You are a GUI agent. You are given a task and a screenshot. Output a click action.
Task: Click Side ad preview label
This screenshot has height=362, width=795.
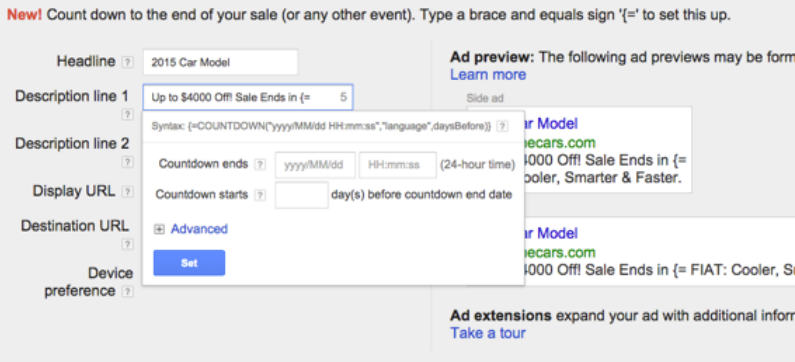[x=485, y=98]
